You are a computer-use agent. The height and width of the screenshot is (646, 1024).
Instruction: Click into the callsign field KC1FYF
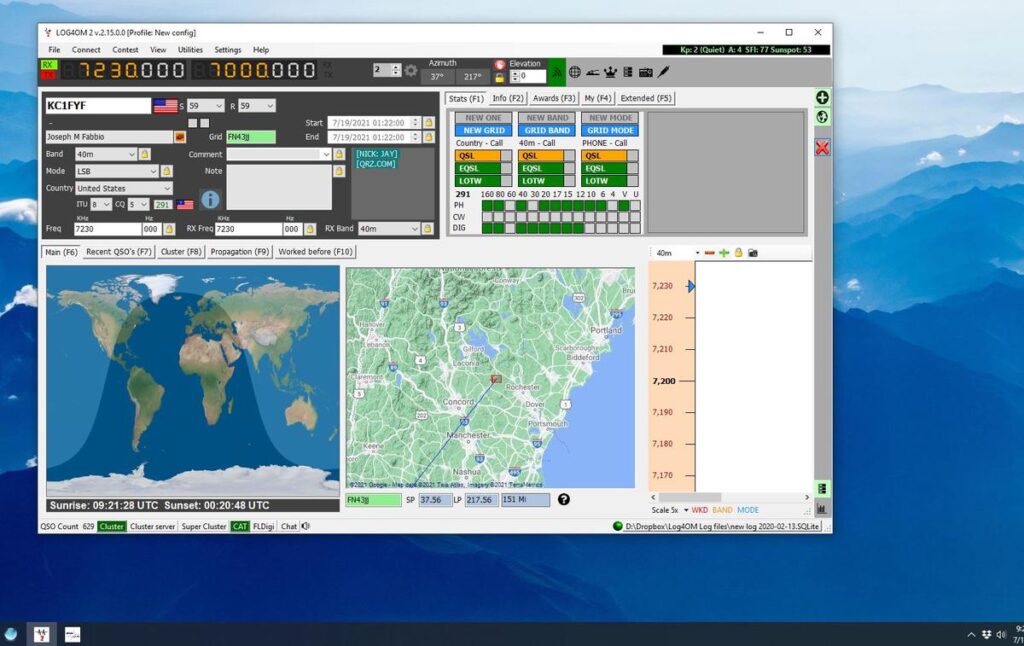[98, 106]
